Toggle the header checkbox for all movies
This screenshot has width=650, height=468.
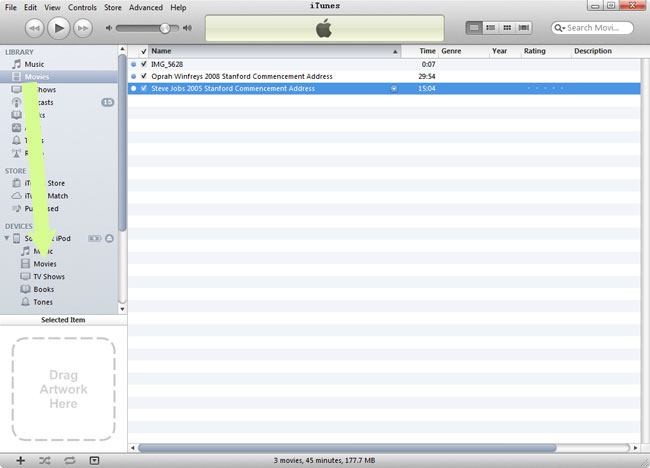click(x=144, y=51)
